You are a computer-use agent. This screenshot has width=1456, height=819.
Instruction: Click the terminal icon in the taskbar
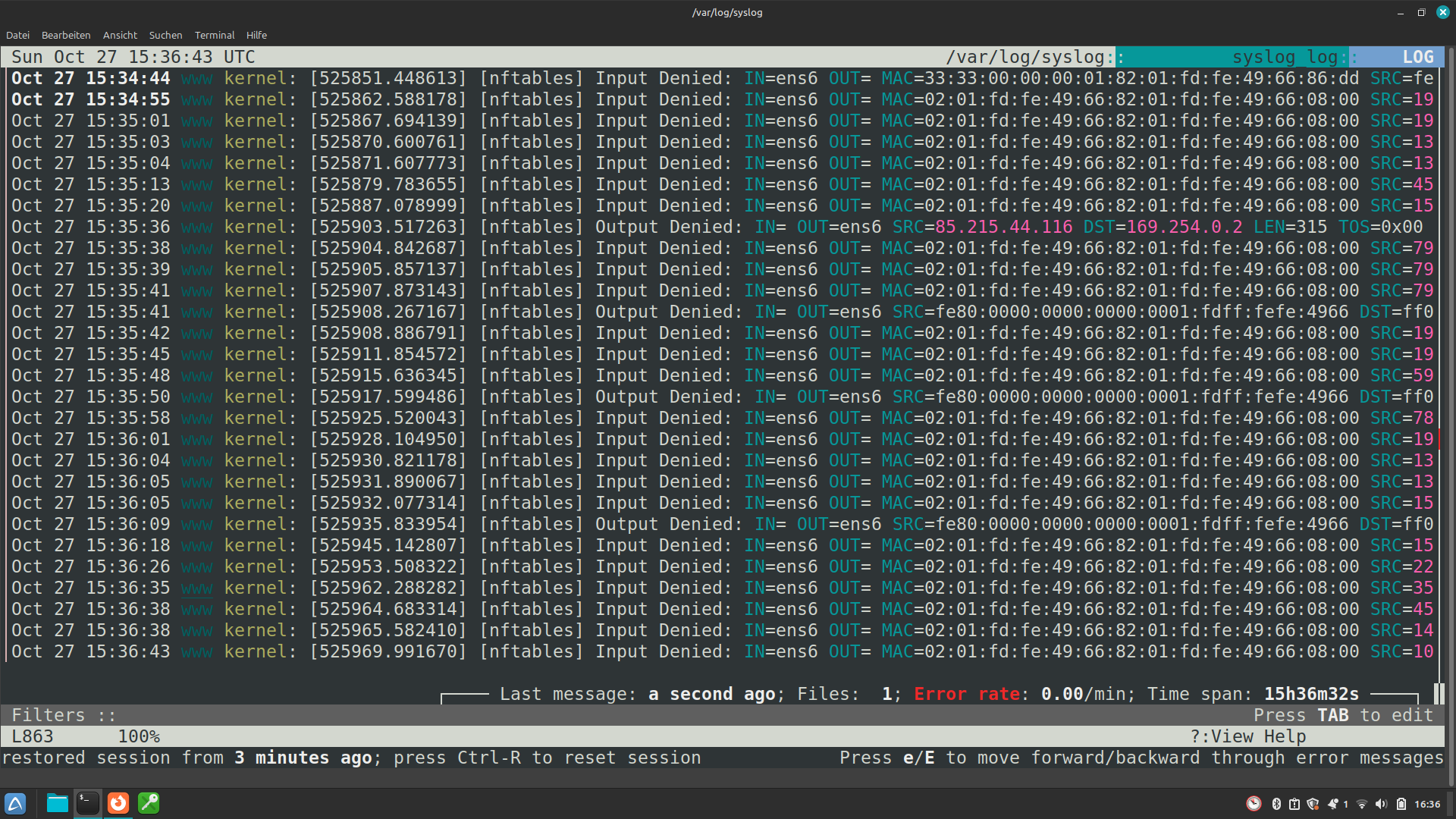coord(88,804)
